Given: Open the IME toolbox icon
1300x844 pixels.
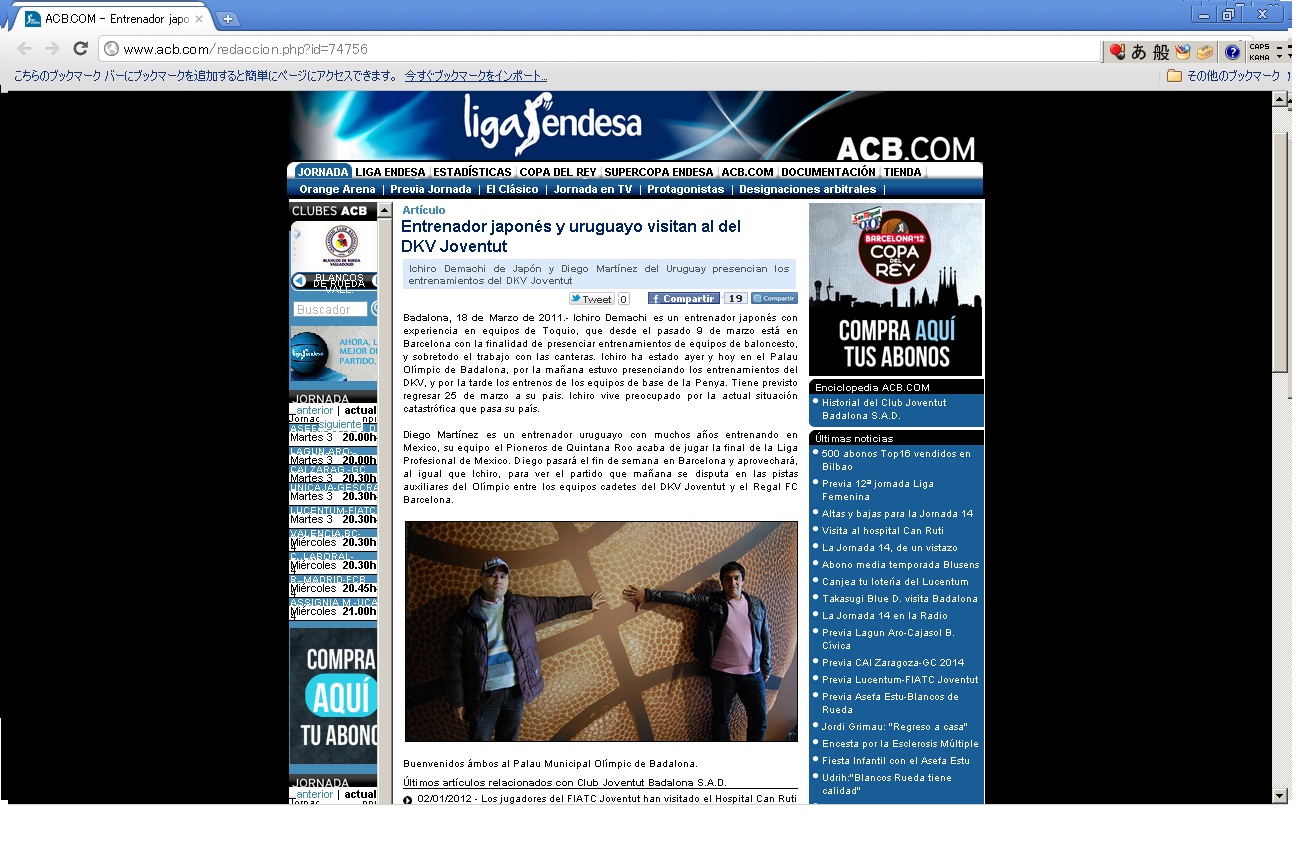Looking at the screenshot, I should click(x=1204, y=52).
